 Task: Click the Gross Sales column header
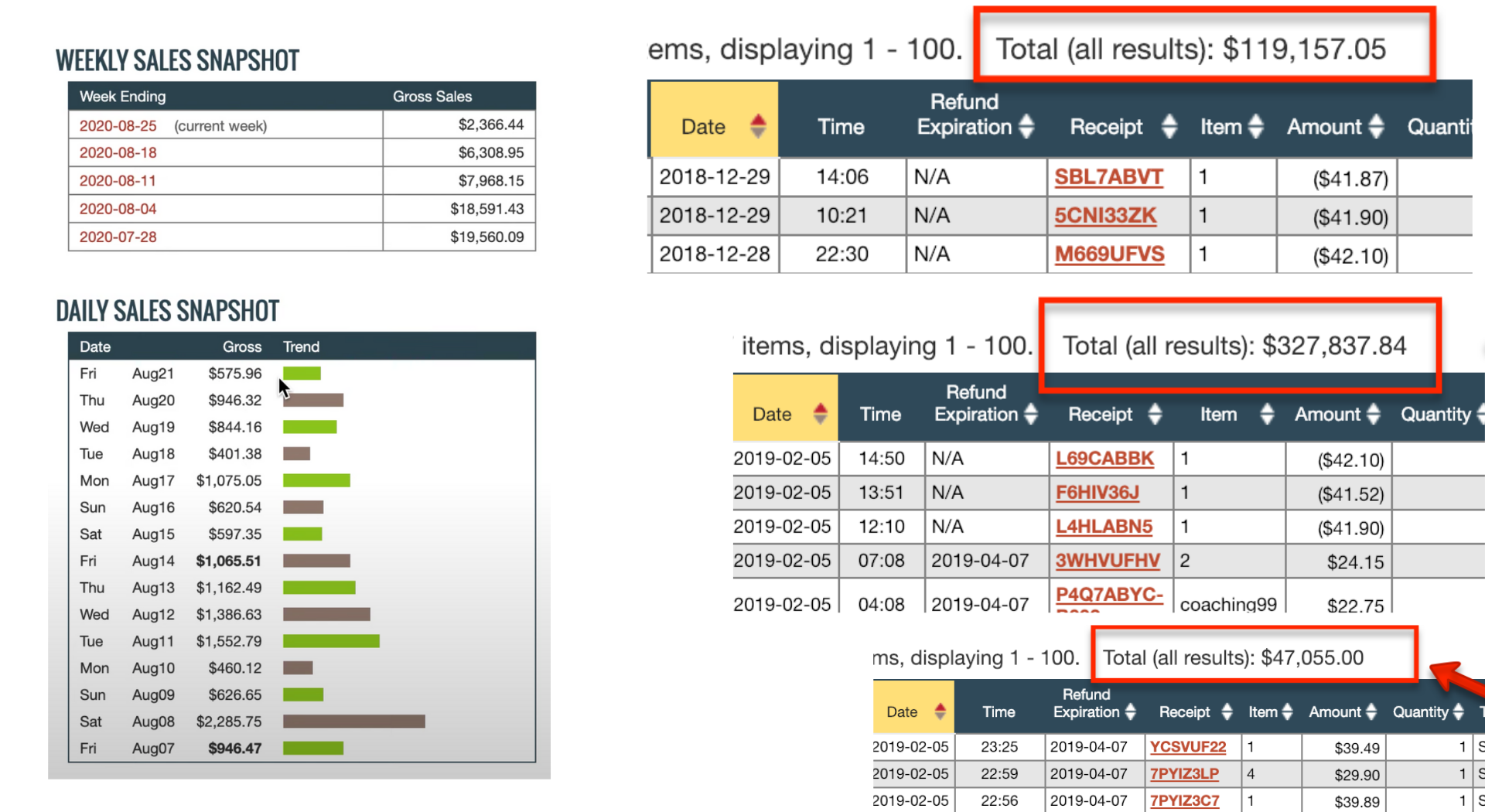pos(432,97)
